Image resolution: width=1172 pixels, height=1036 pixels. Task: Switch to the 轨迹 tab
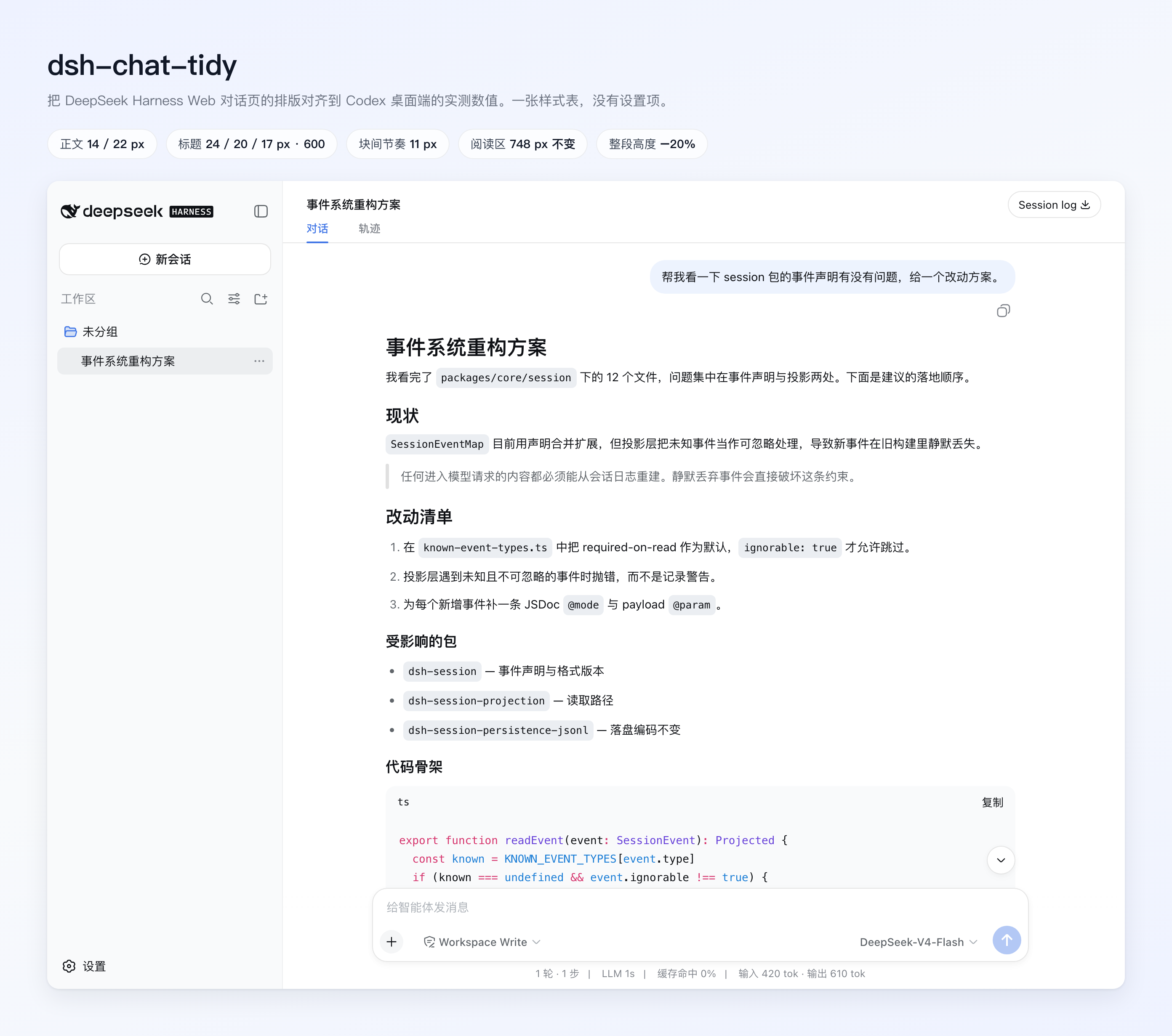click(369, 228)
